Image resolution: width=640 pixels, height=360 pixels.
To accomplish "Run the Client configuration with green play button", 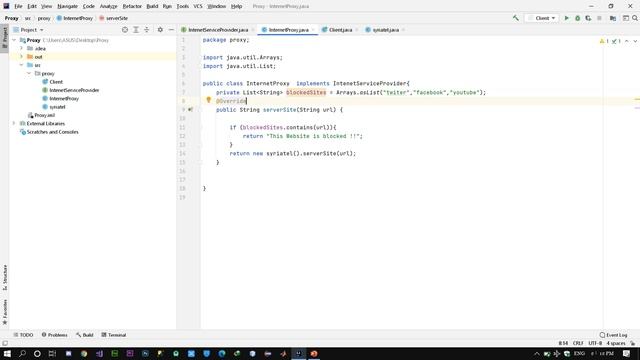I will pos(567,18).
